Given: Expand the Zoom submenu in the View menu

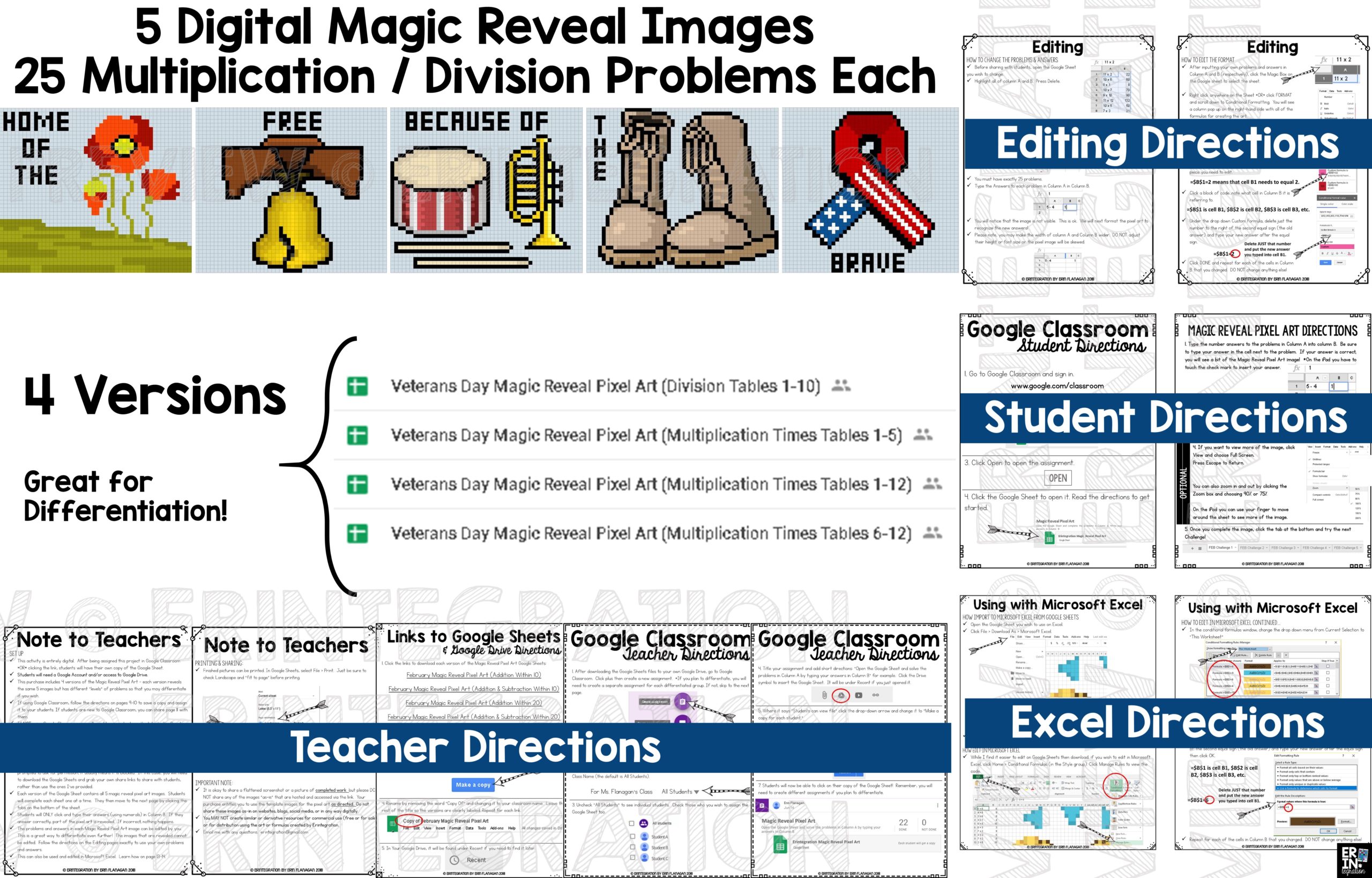Looking at the screenshot, I should [1328, 488].
